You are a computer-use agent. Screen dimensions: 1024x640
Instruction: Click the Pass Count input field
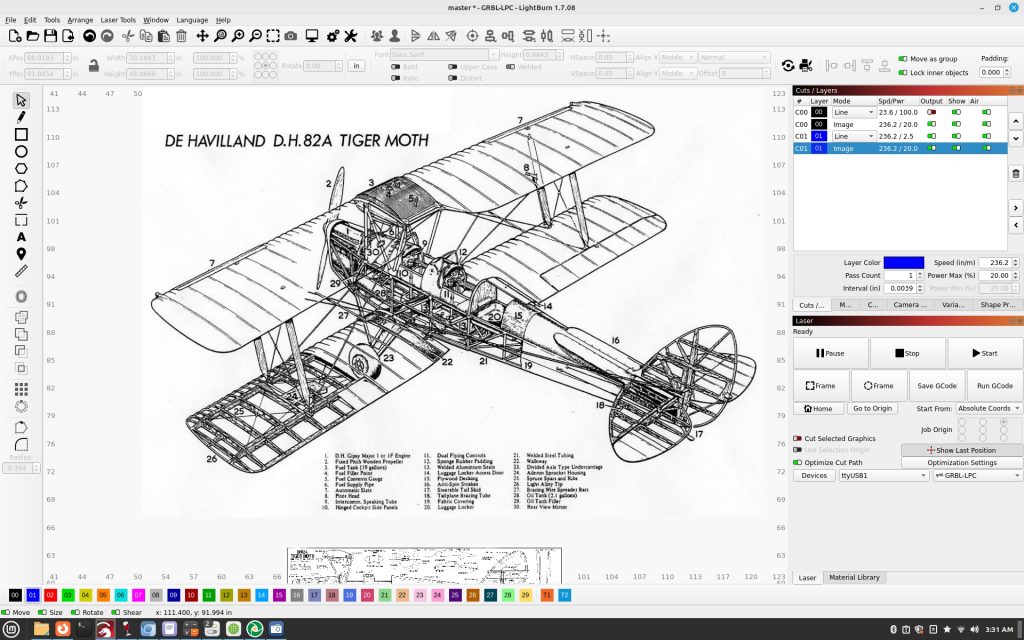point(899,275)
